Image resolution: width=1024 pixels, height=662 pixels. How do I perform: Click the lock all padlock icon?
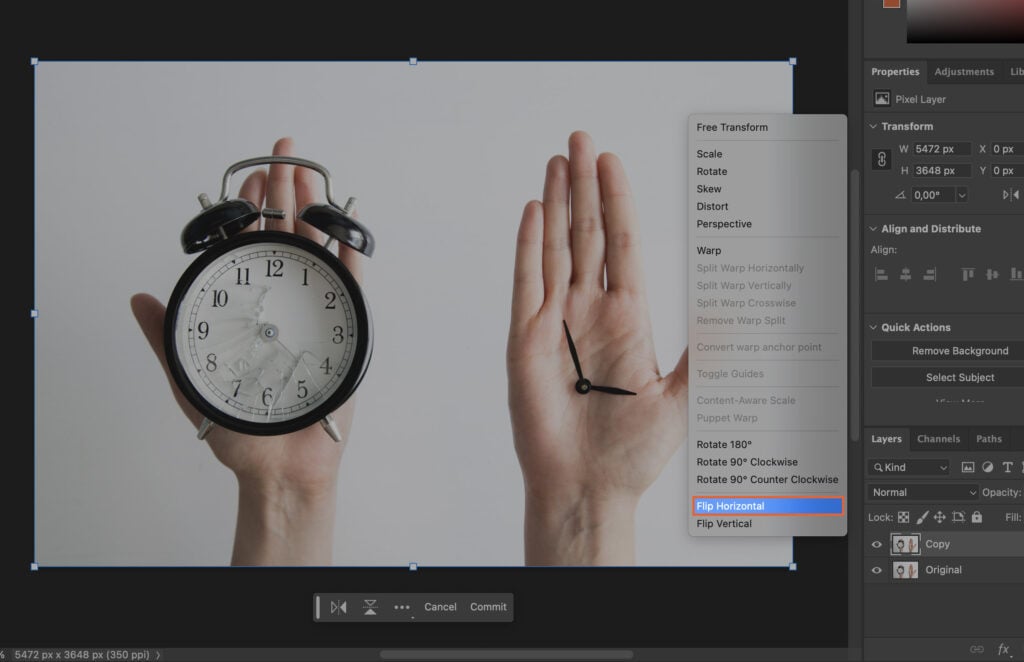pyautogui.click(x=977, y=517)
